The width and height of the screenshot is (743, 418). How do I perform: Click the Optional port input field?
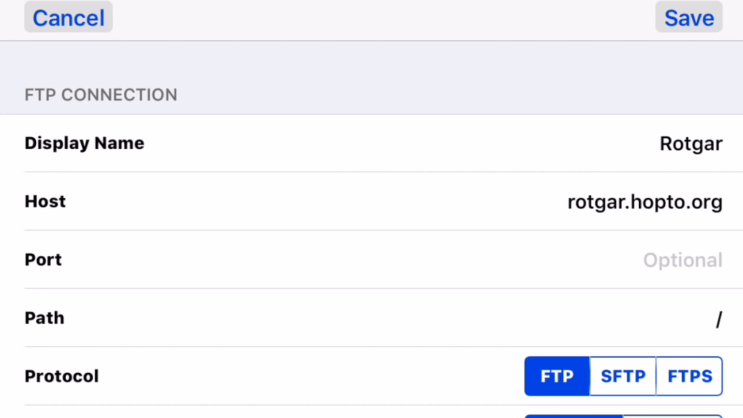682,260
